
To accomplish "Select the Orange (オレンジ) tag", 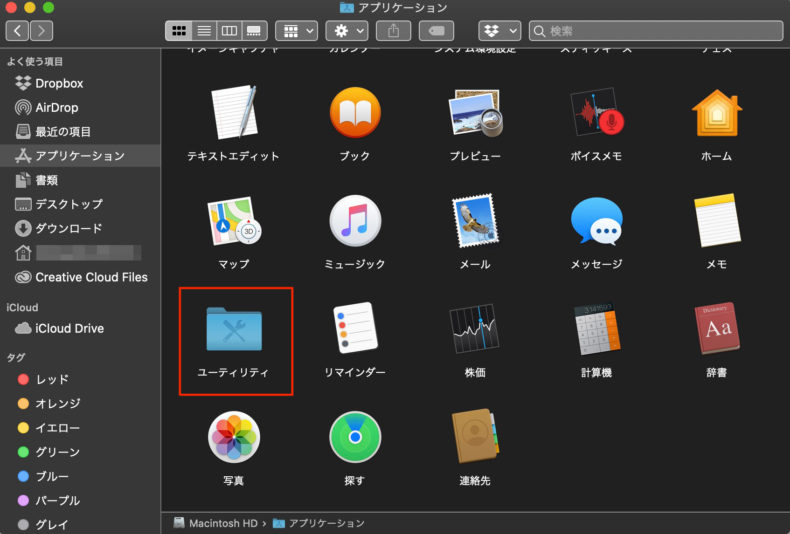I will pyautogui.click(x=81, y=404).
